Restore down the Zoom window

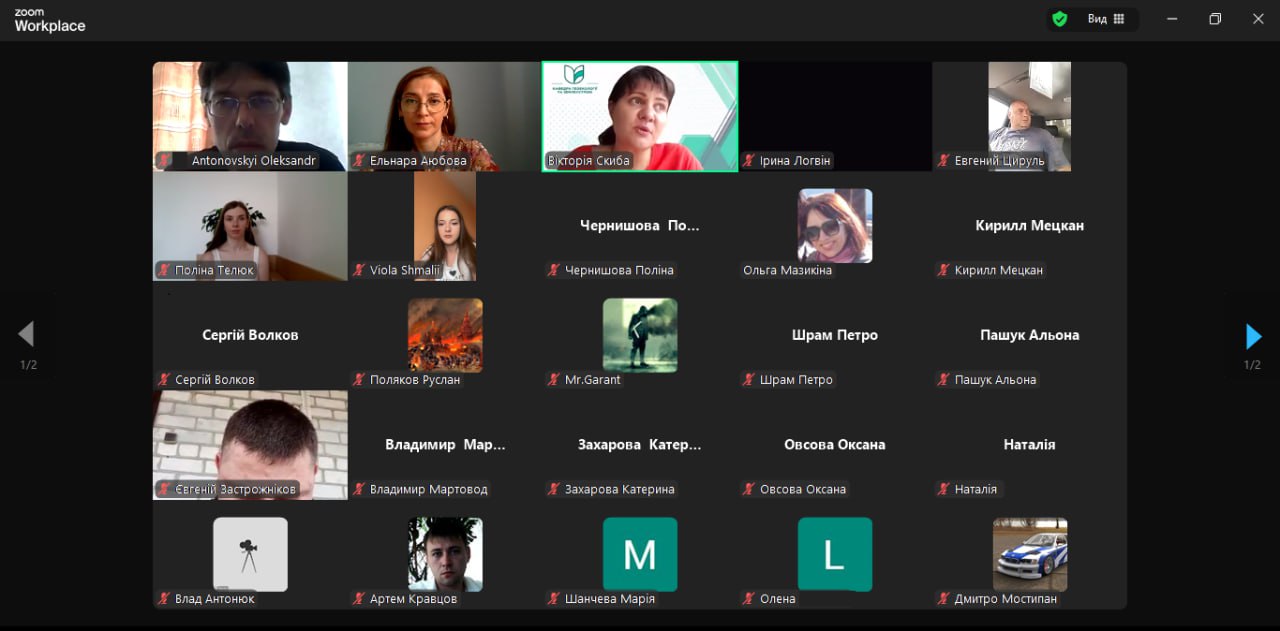[1215, 19]
